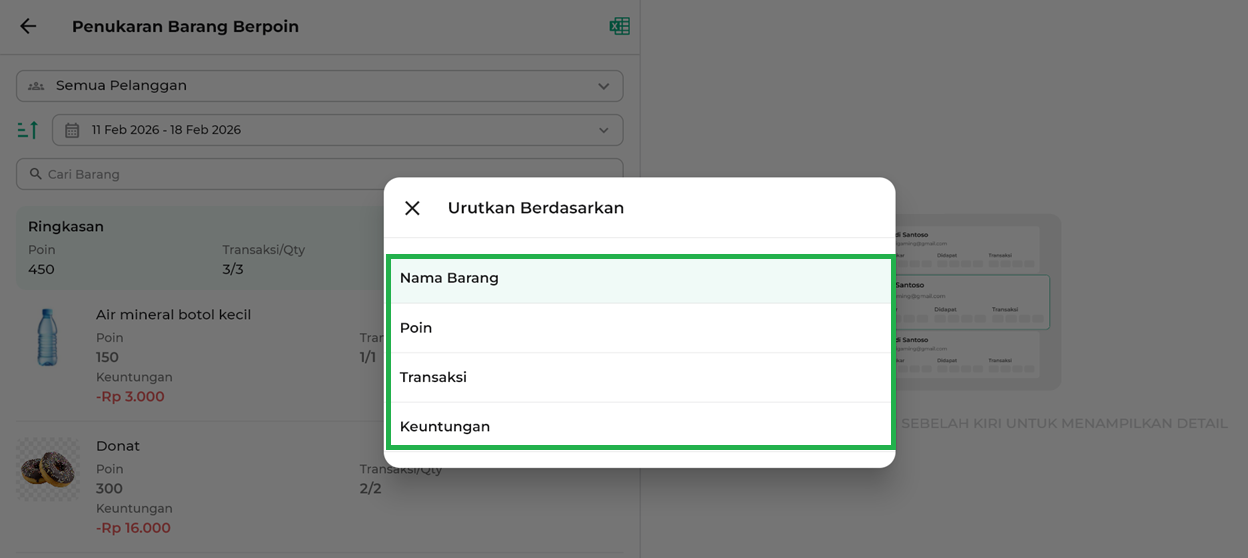Image resolution: width=1248 pixels, height=558 pixels.
Task: Choose Transaksi sort option
Action: tap(640, 377)
